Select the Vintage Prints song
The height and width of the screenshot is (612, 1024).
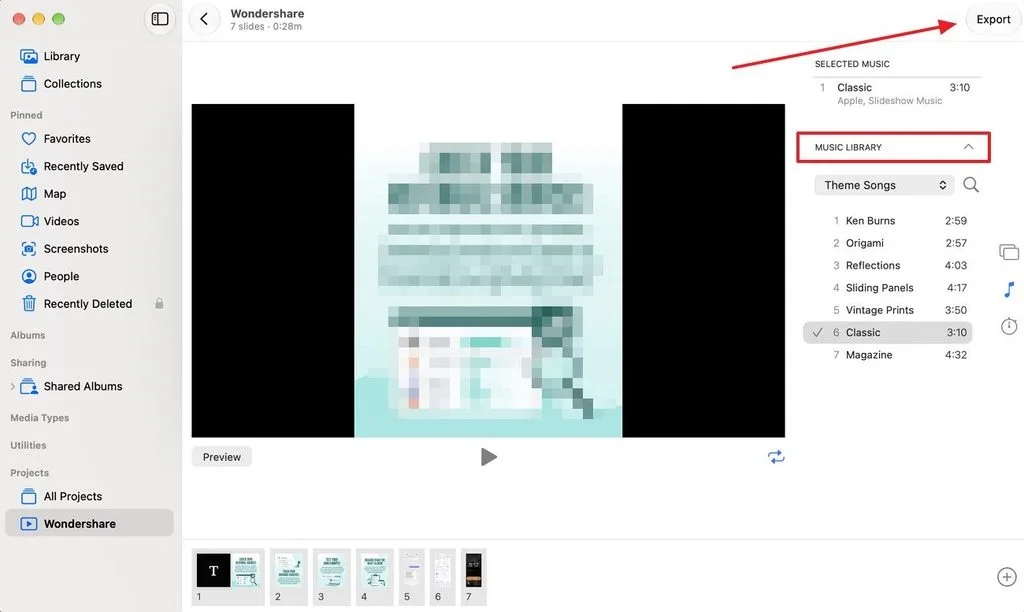tap(888, 310)
